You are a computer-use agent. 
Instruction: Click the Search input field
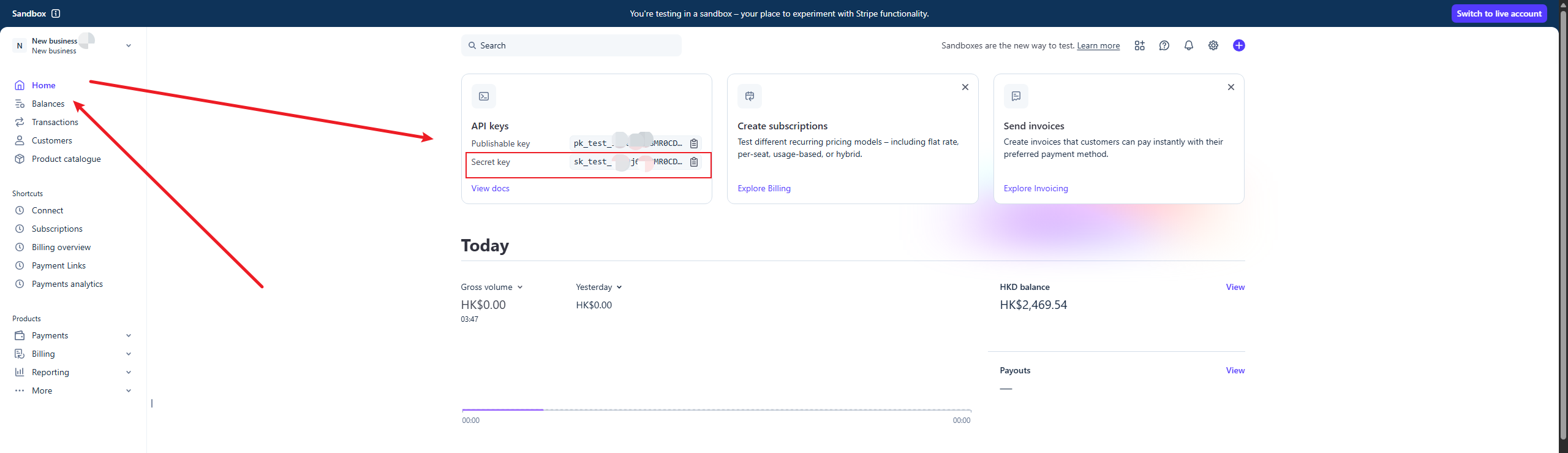(x=571, y=45)
